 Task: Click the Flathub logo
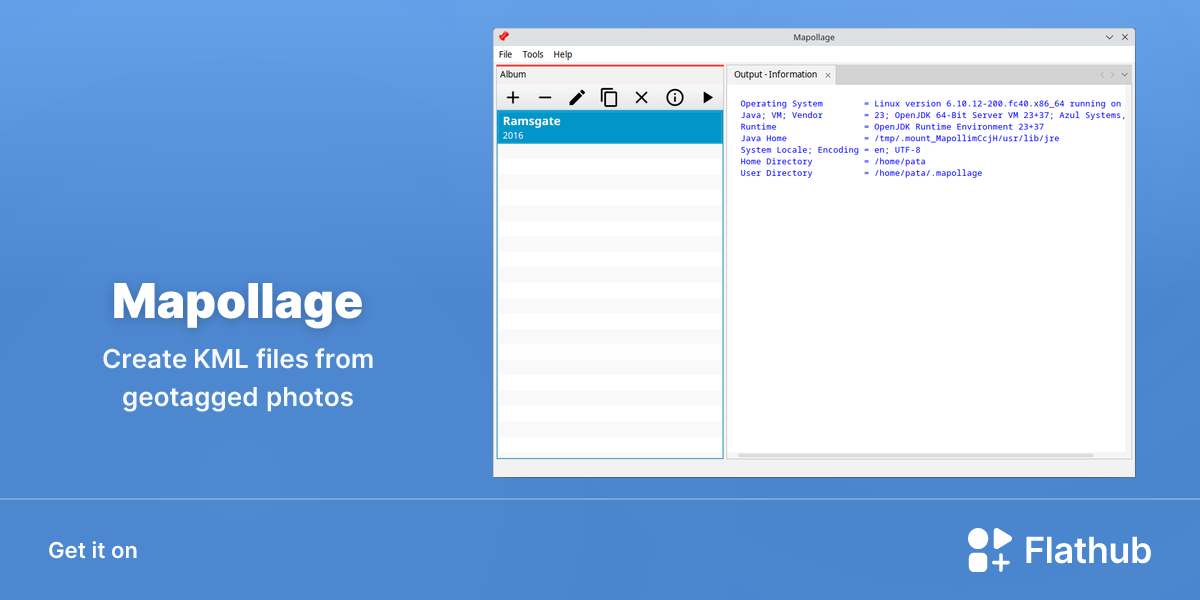tap(1059, 550)
